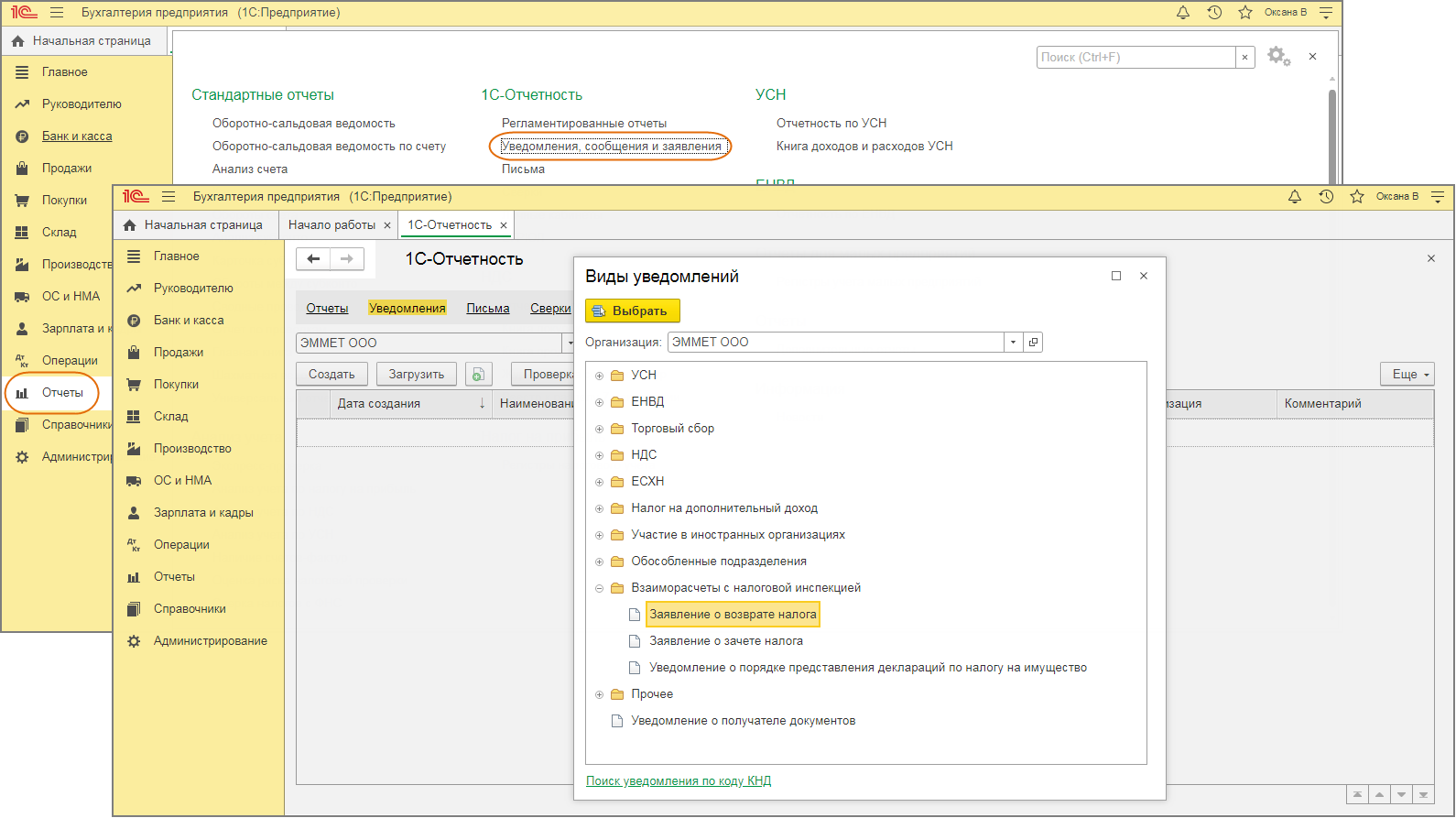Switch to the Начало работы tab

coord(331,225)
